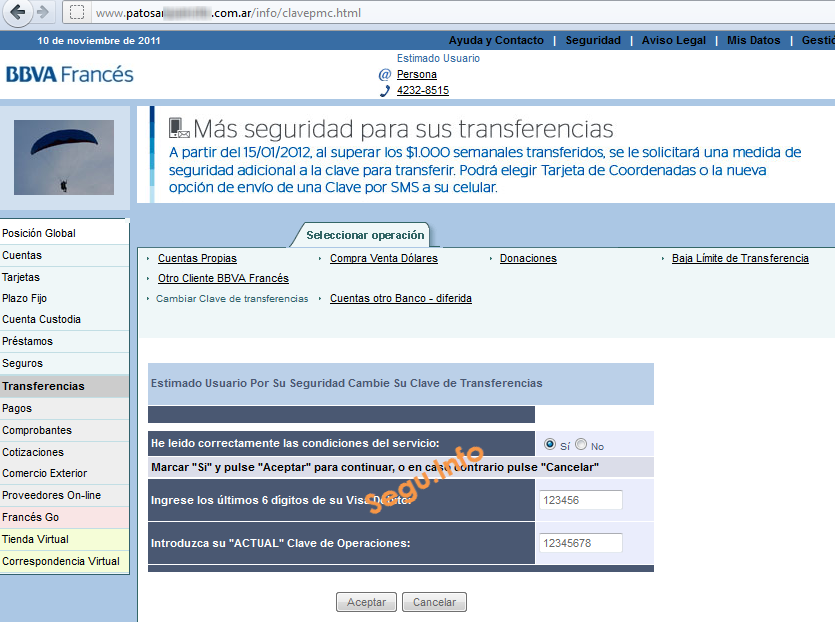The height and width of the screenshot is (622, 835).
Task: Click the Ayuda y Contacto header link
Action: 496,40
